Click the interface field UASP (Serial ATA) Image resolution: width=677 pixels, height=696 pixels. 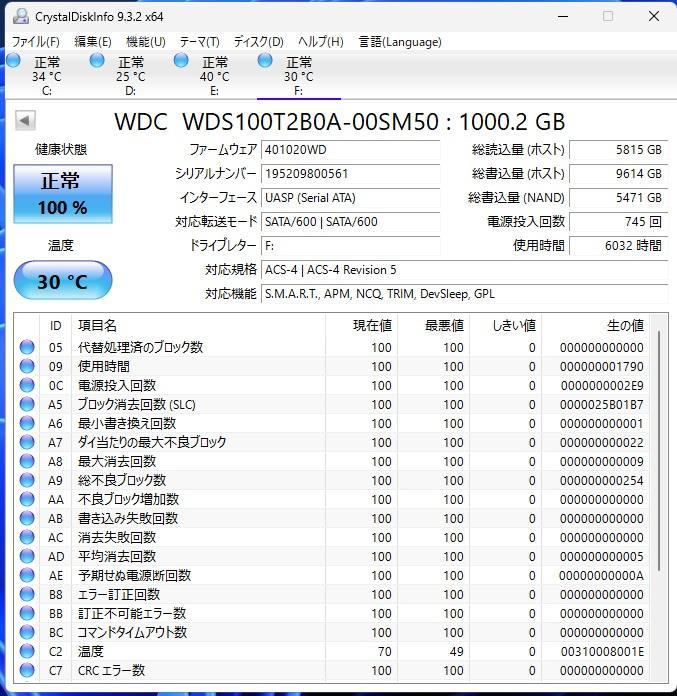350,198
